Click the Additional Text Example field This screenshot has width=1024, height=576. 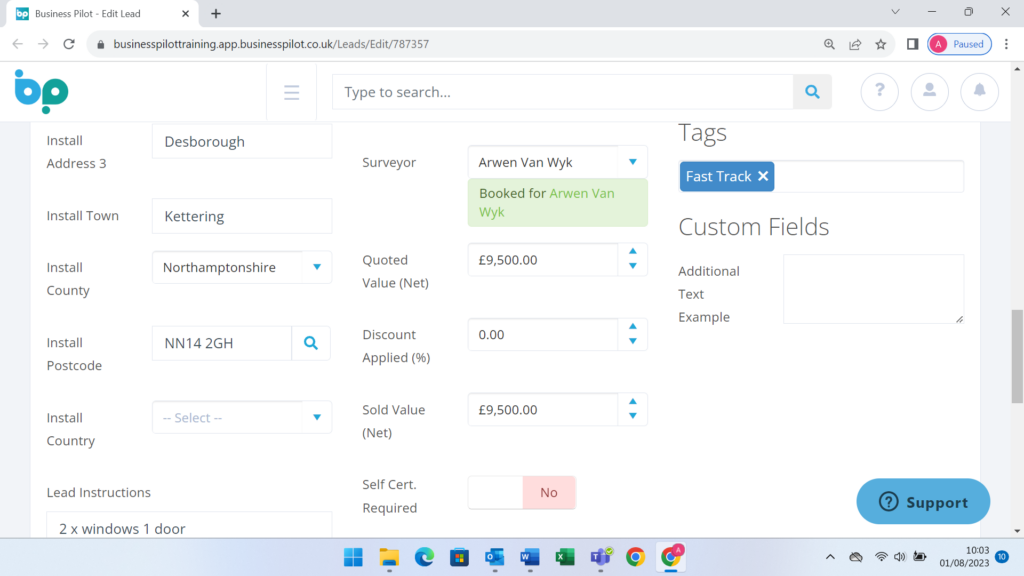pos(873,289)
